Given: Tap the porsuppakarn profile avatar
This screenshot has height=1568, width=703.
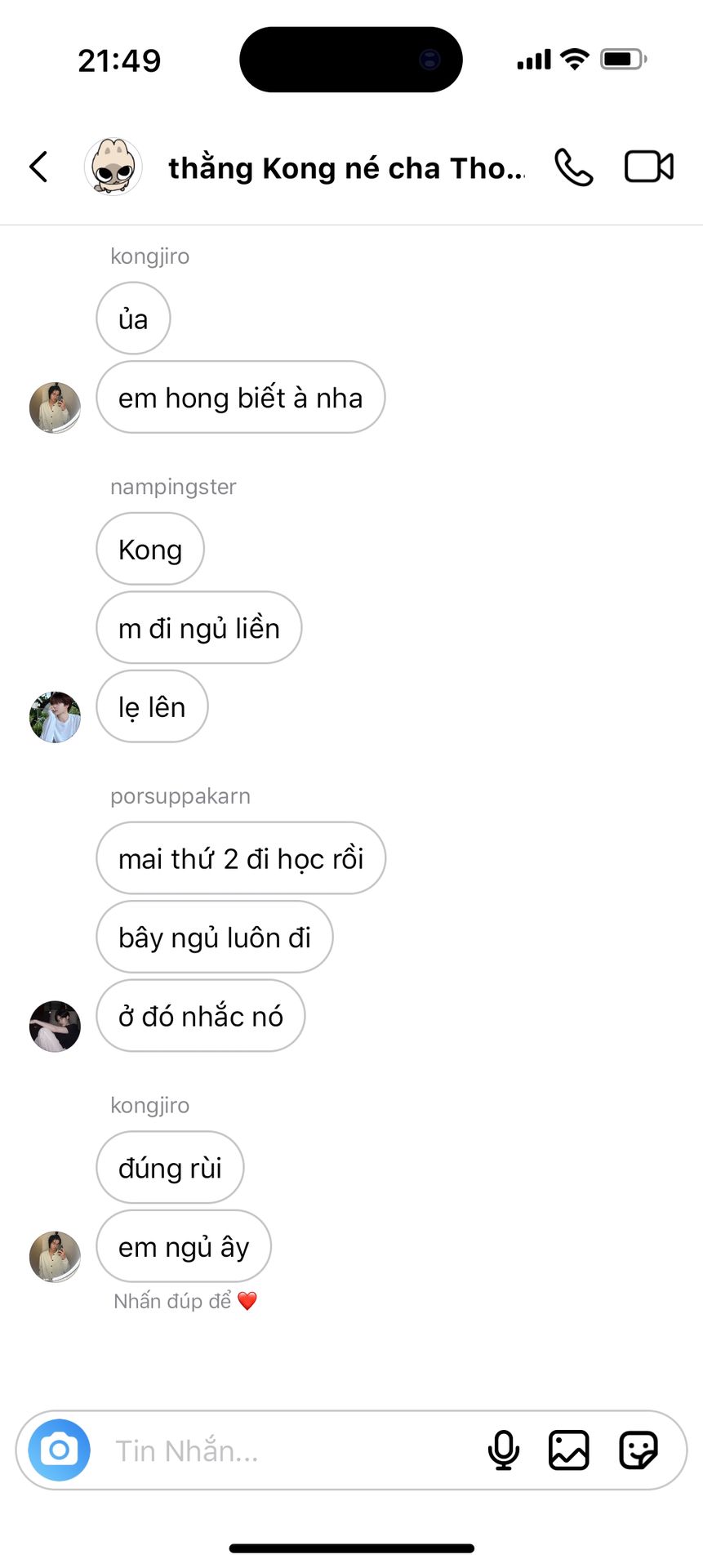Looking at the screenshot, I should 55,1027.
